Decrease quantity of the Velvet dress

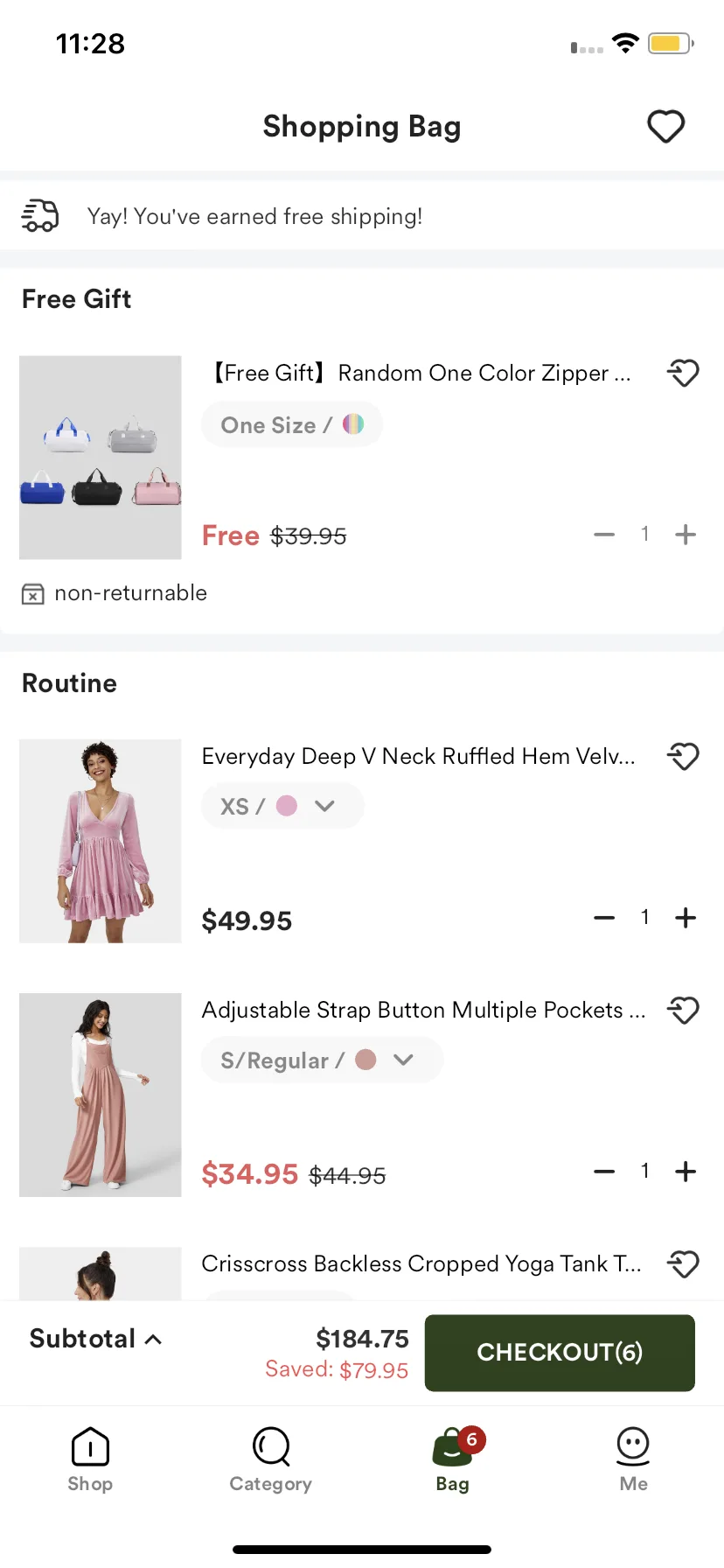click(604, 918)
